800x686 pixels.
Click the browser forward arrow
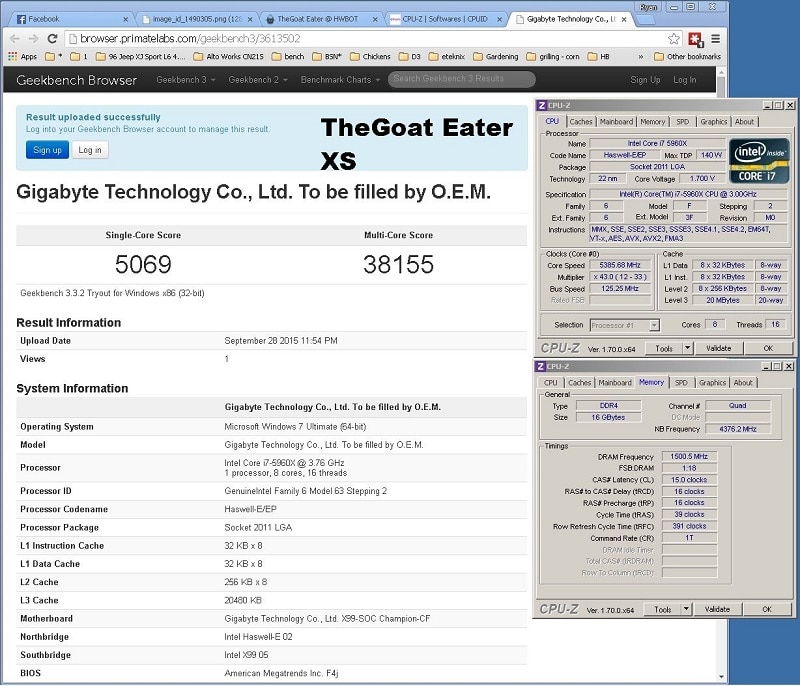pos(33,39)
